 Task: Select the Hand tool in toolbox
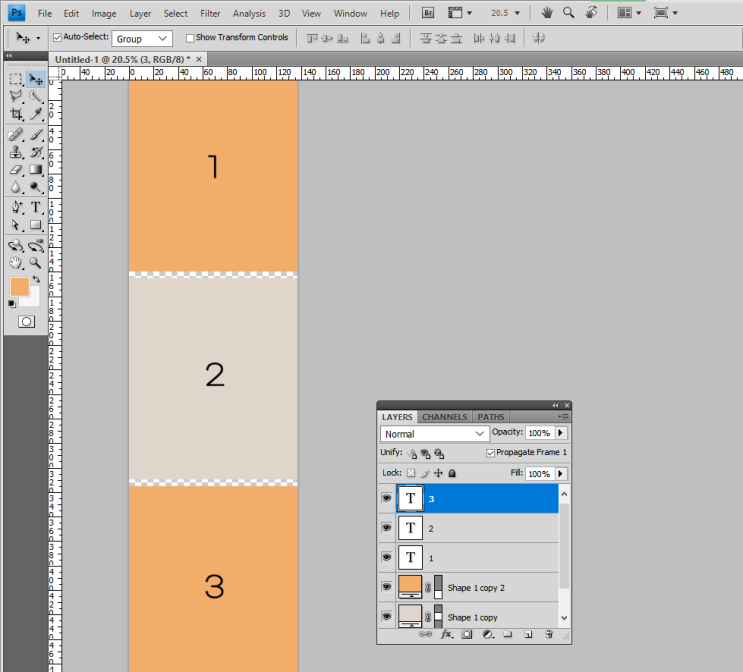[16, 263]
